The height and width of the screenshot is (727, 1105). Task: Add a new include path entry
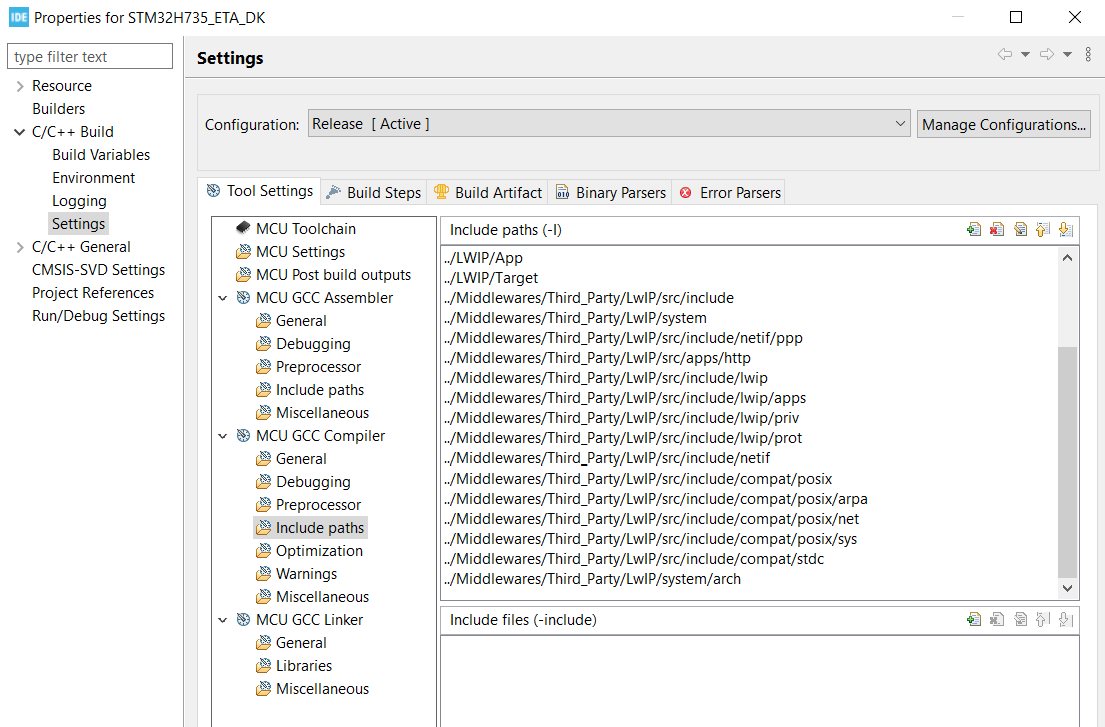pyautogui.click(x=974, y=228)
